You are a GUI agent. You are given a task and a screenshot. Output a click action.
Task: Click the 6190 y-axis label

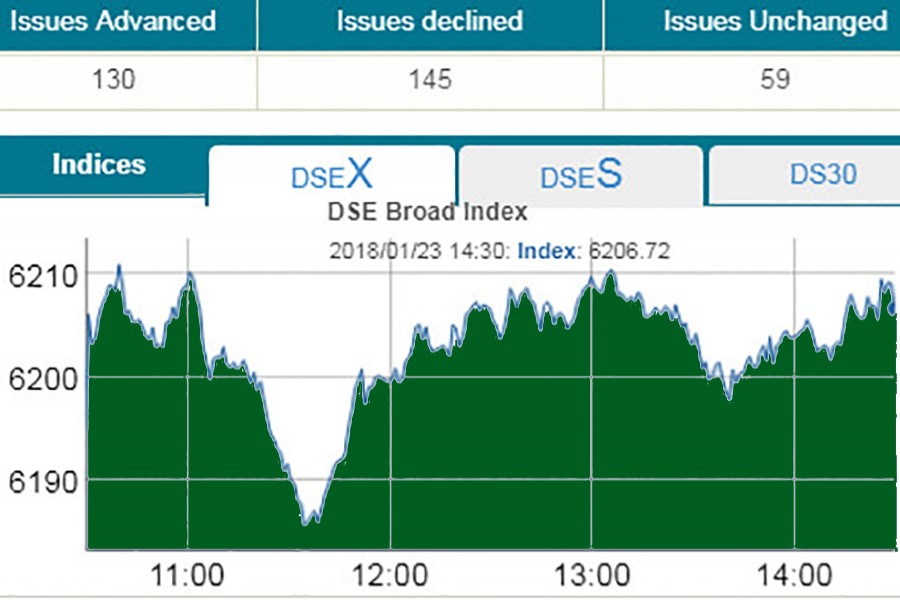[x=38, y=480]
